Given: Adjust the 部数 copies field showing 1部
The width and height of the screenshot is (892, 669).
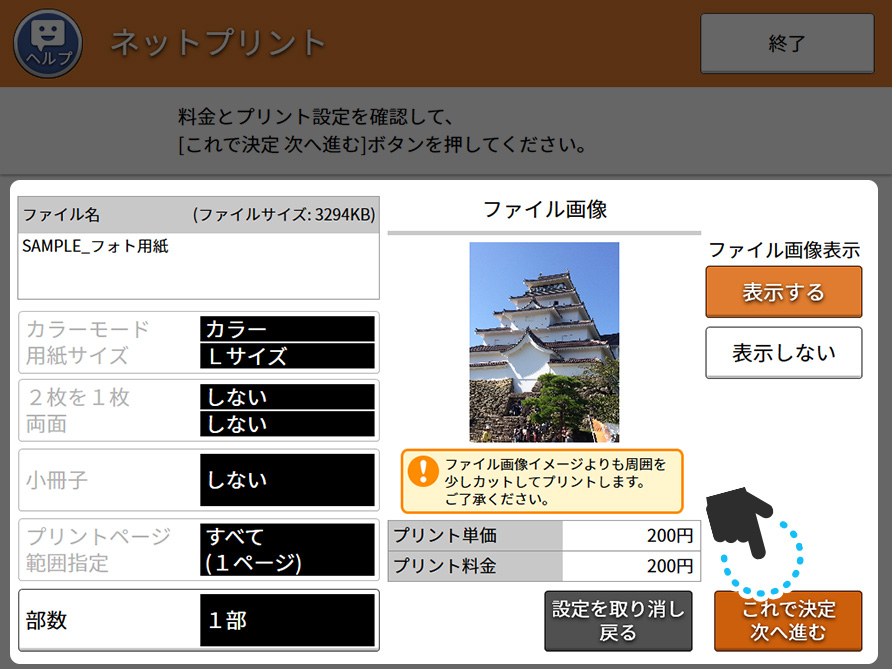Looking at the screenshot, I should click(287, 620).
